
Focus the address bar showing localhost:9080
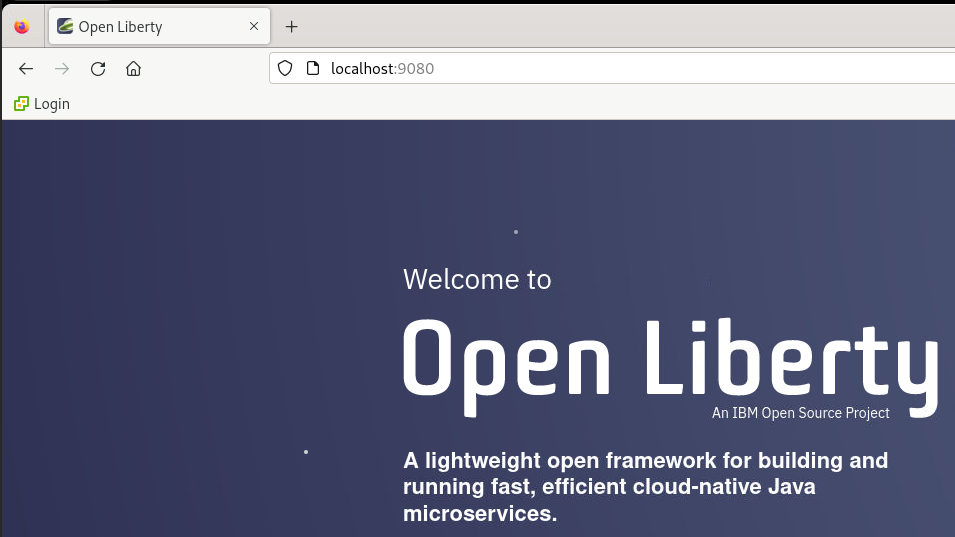600,69
